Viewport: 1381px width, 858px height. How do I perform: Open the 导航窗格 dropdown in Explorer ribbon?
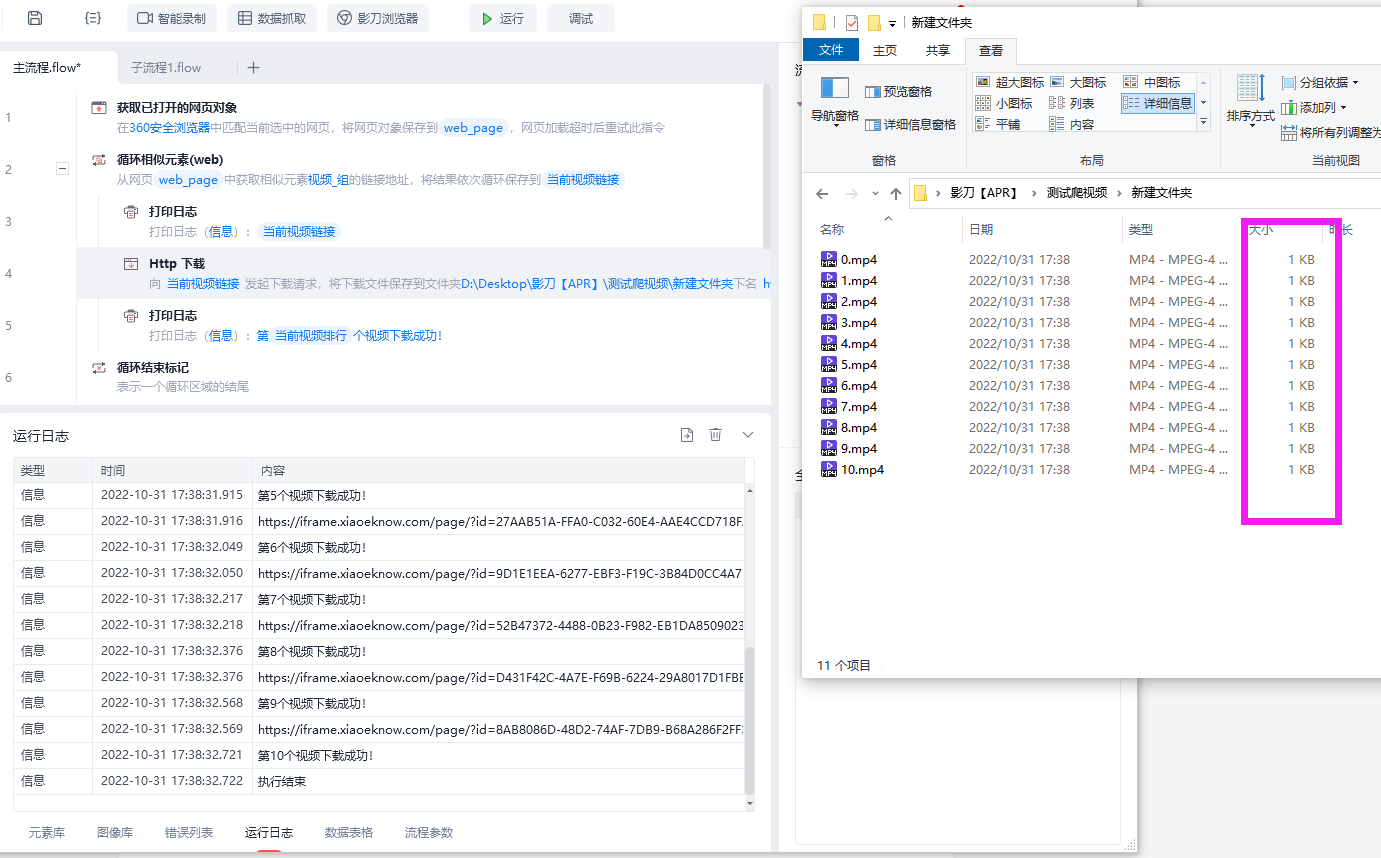pyautogui.click(x=835, y=102)
